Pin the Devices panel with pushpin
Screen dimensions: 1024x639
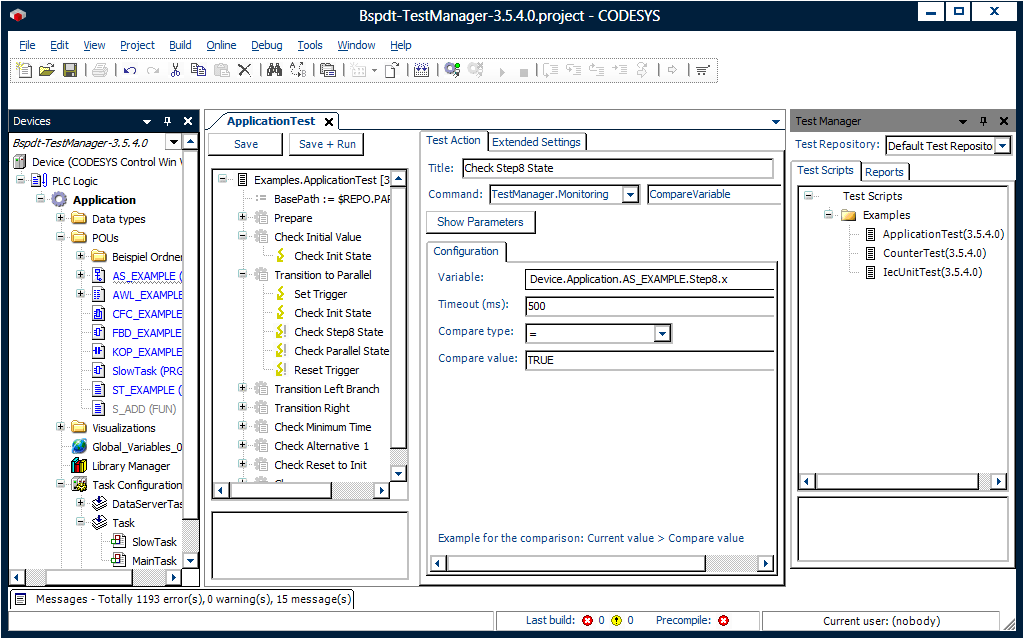coord(168,121)
